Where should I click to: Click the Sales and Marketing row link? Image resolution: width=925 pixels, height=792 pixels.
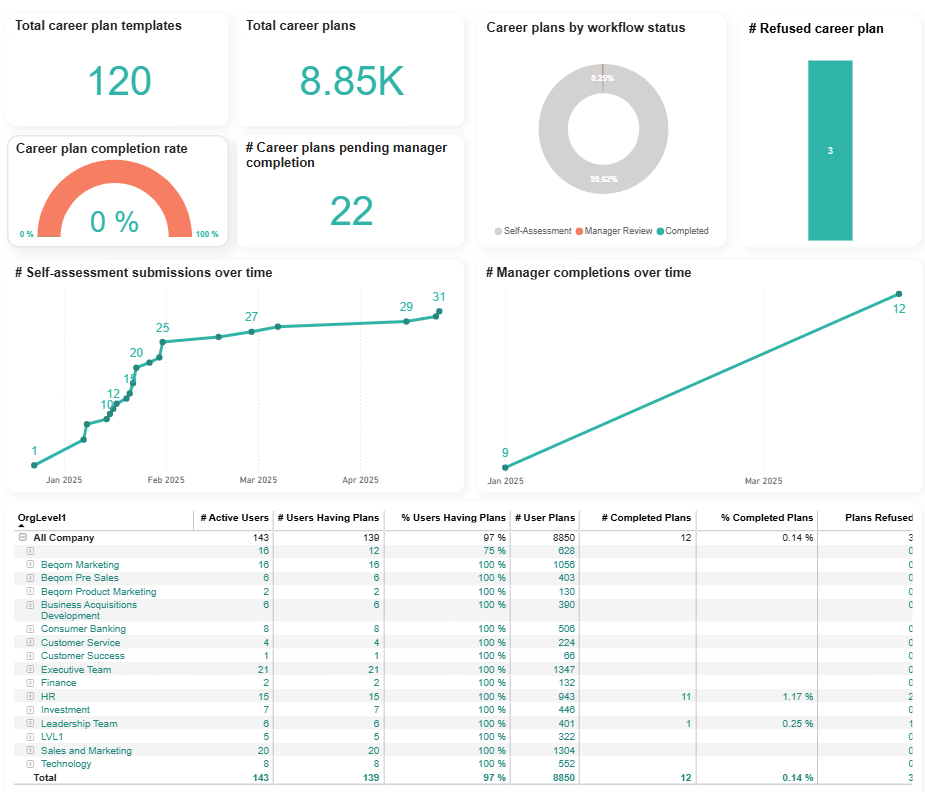pos(86,751)
